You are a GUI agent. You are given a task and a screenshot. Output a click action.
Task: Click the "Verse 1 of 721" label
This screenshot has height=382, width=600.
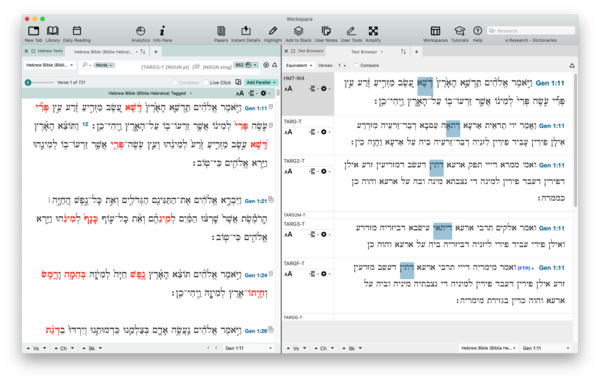[x=71, y=82]
